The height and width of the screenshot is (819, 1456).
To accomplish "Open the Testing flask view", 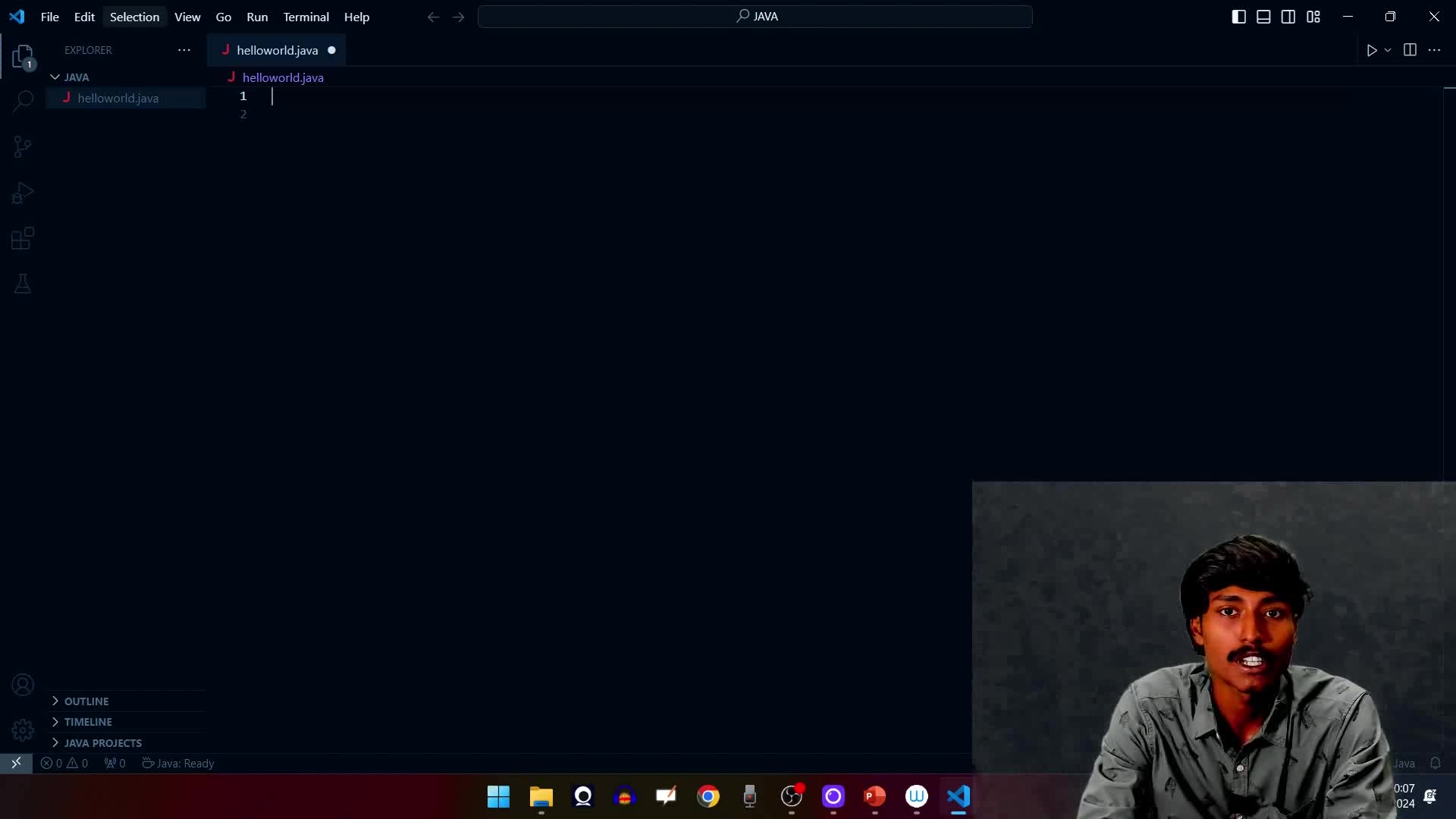I will 23,284.
